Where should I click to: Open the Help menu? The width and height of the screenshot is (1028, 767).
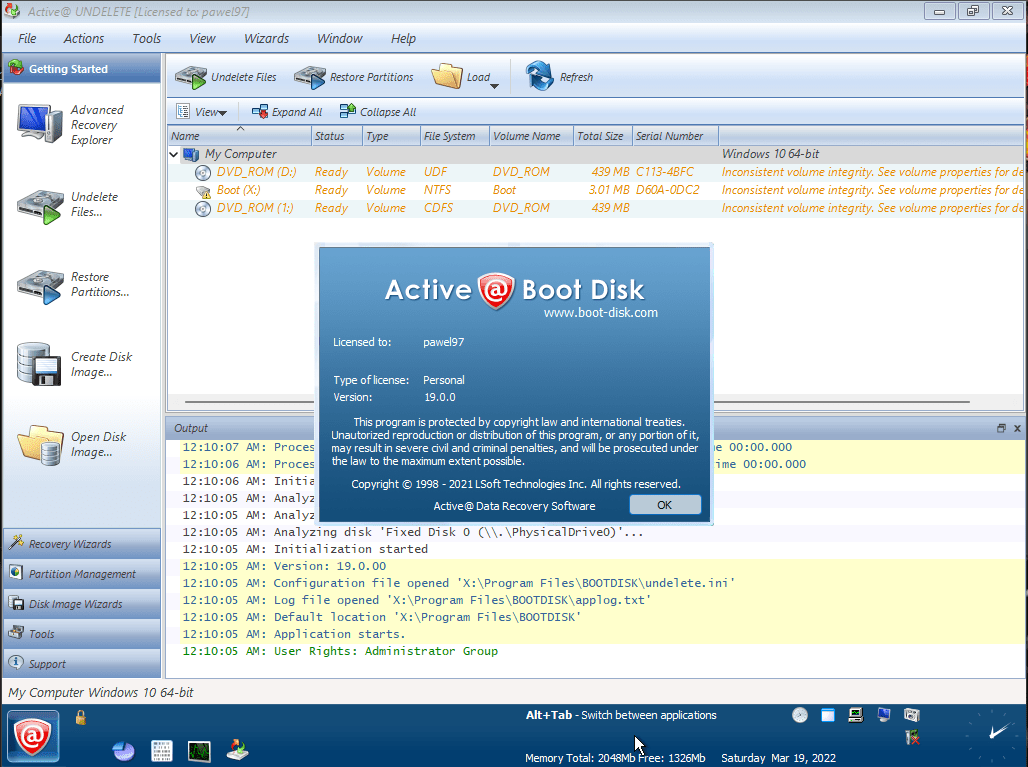click(x=403, y=39)
